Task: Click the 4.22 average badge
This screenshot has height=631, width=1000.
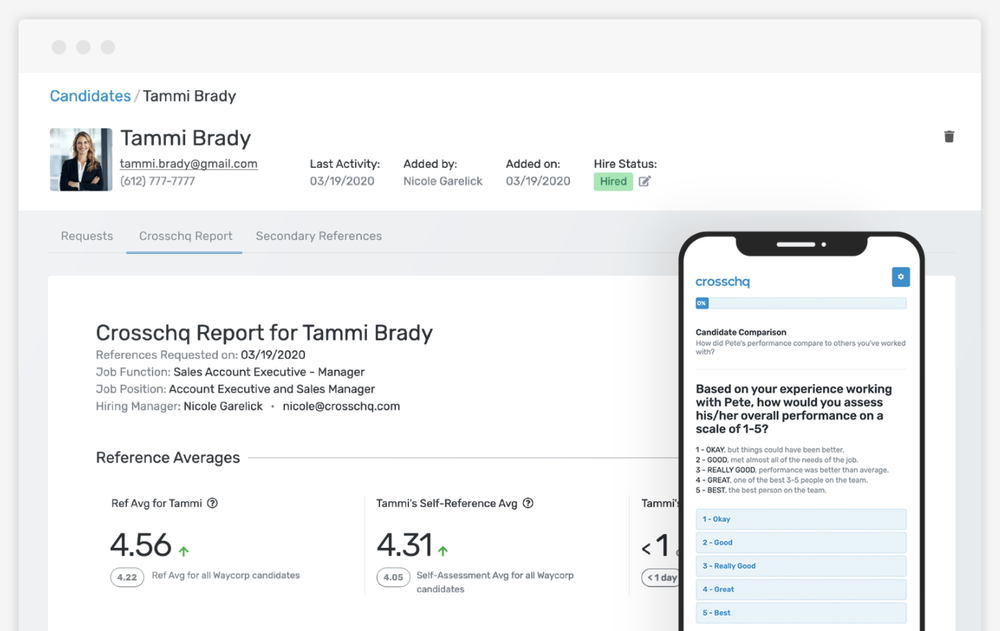Action: pos(127,577)
